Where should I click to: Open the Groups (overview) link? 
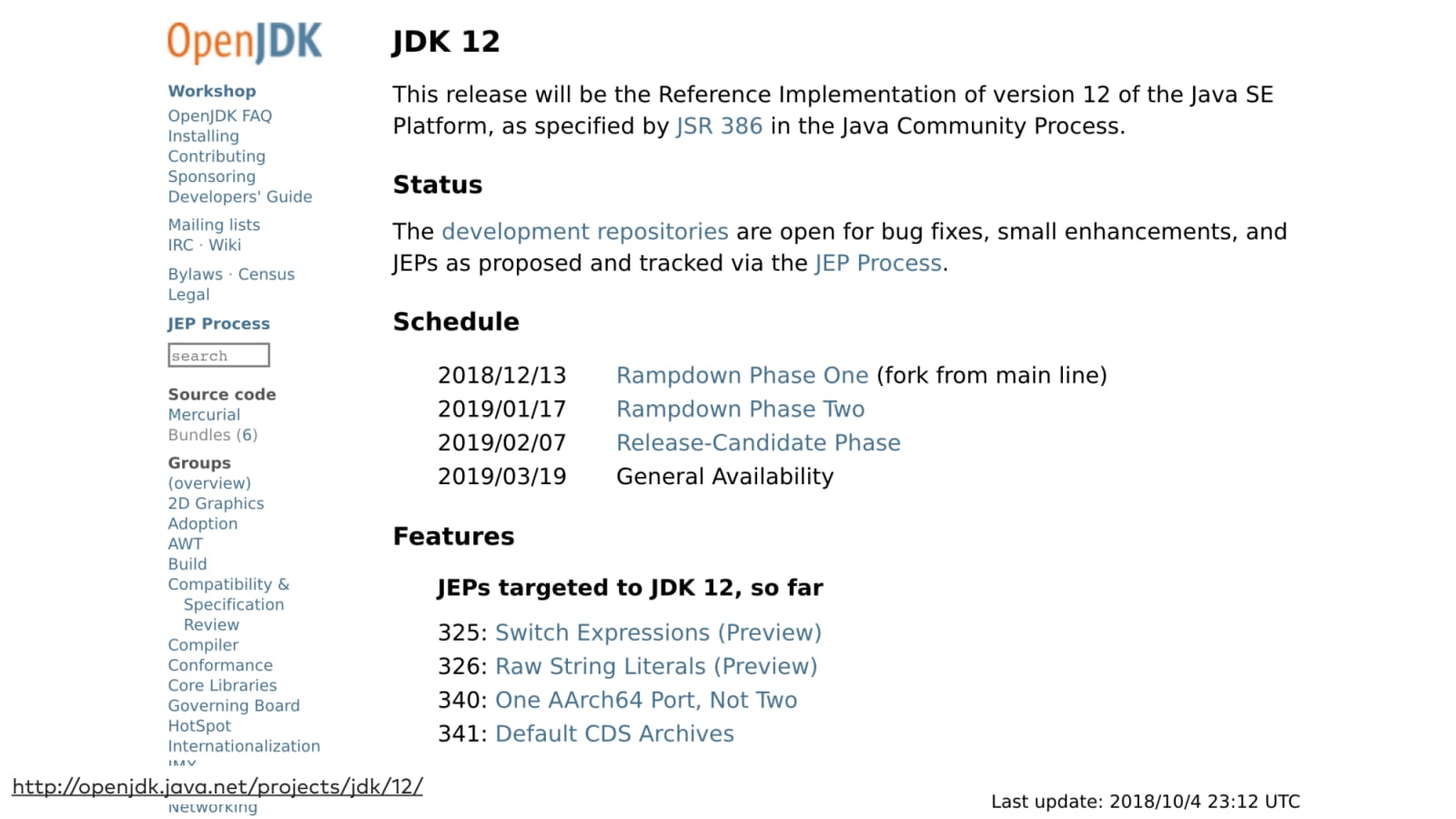209,483
